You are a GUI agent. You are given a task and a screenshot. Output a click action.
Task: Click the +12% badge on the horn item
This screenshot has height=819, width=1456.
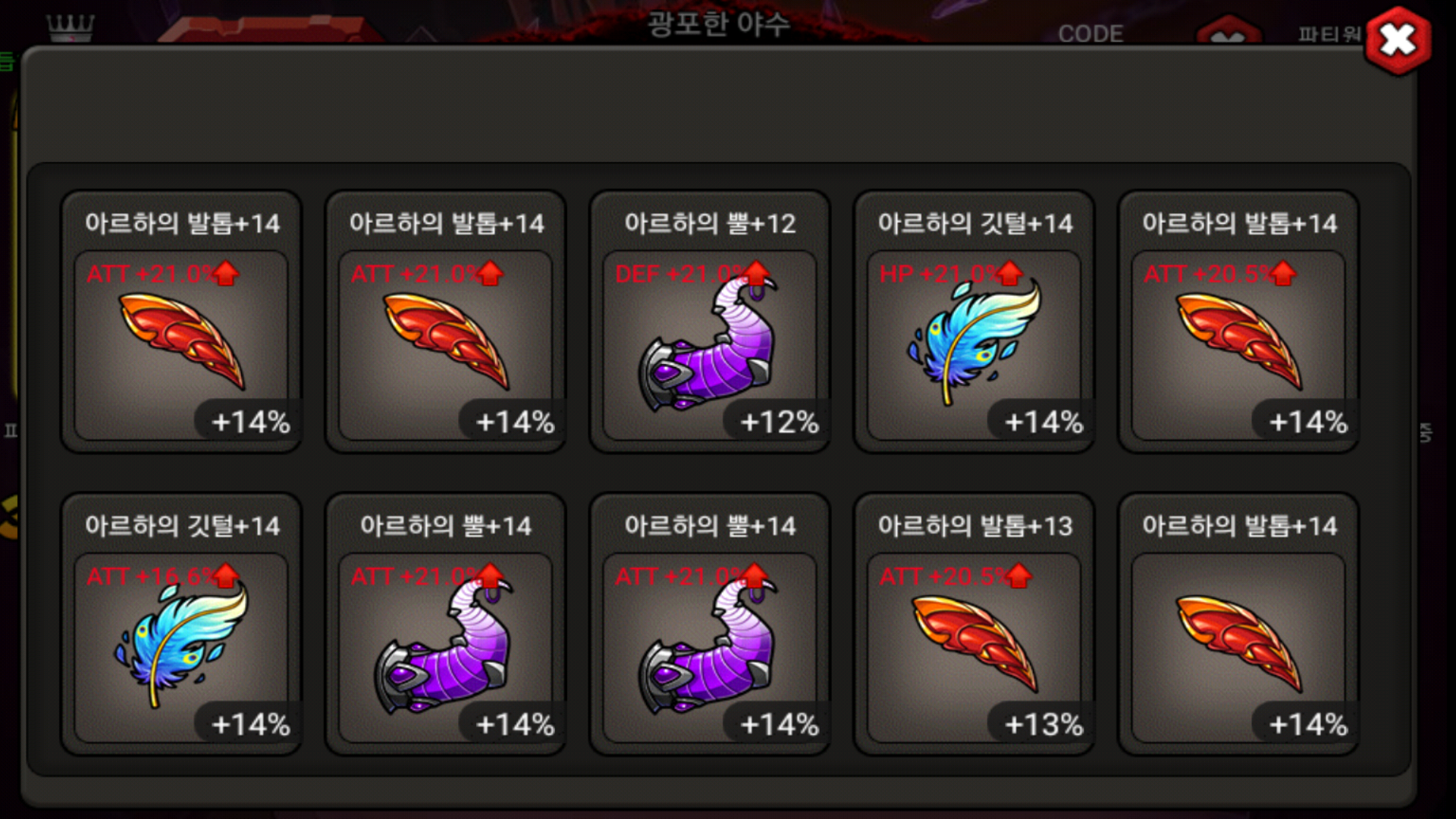779,422
